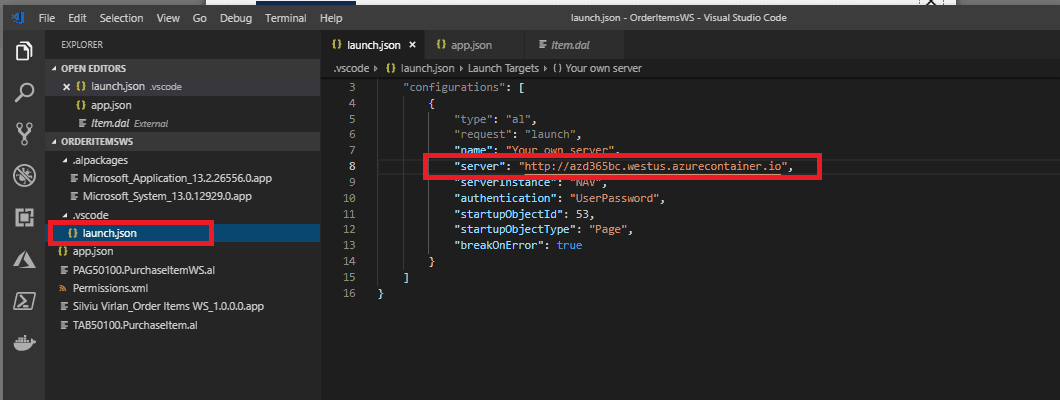Click the Your own server breadcrumb
The width and height of the screenshot is (1060, 400).
point(604,68)
